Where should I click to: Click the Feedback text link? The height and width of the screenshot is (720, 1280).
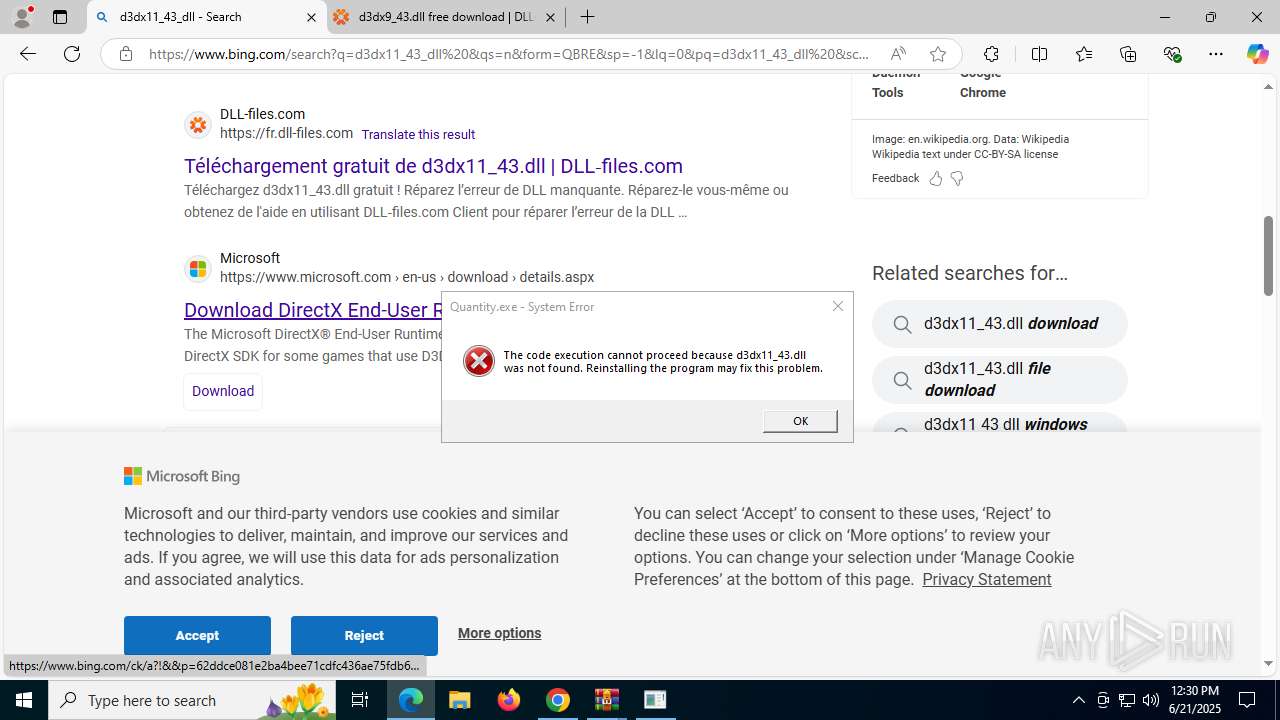(895, 178)
